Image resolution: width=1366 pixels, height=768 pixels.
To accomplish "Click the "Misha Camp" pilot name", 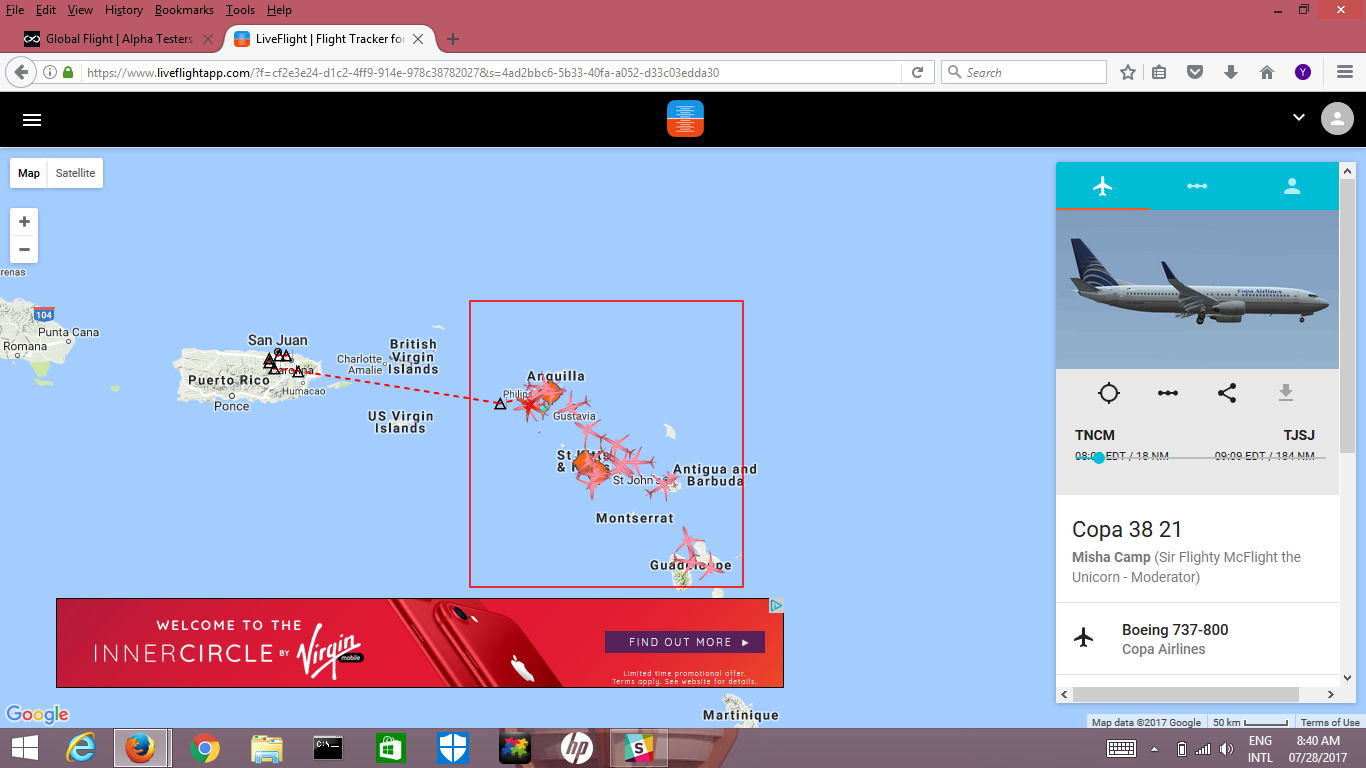I will (x=1111, y=557).
